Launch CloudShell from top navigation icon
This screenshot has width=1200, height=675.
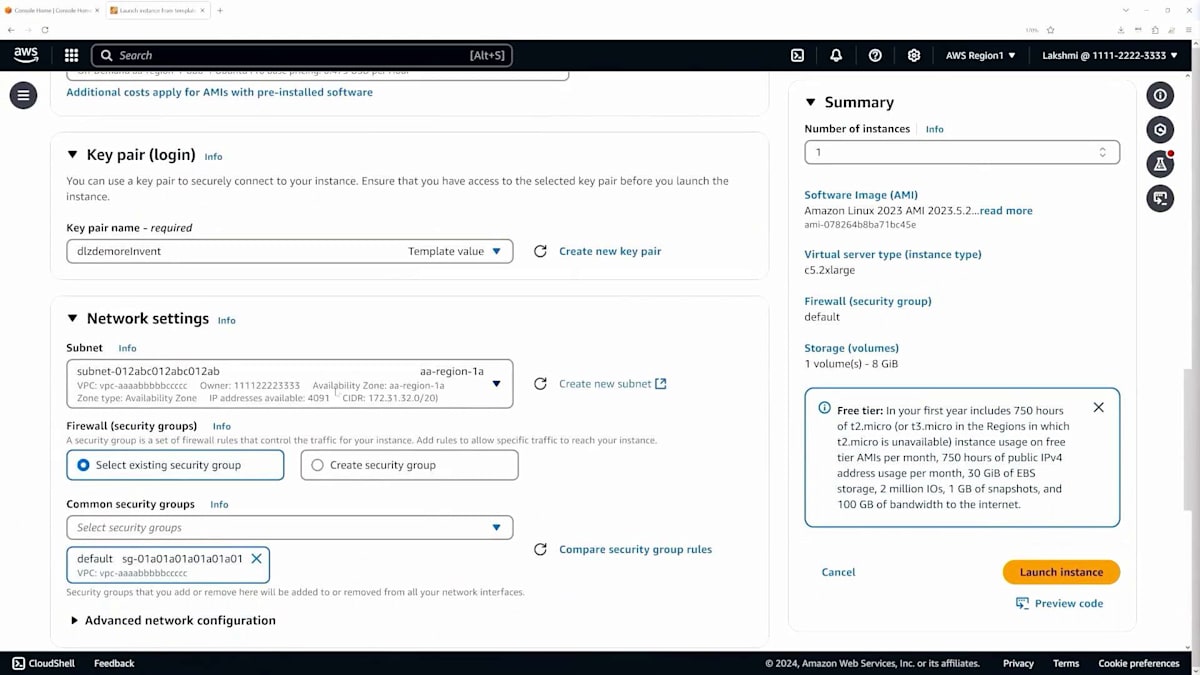point(798,56)
